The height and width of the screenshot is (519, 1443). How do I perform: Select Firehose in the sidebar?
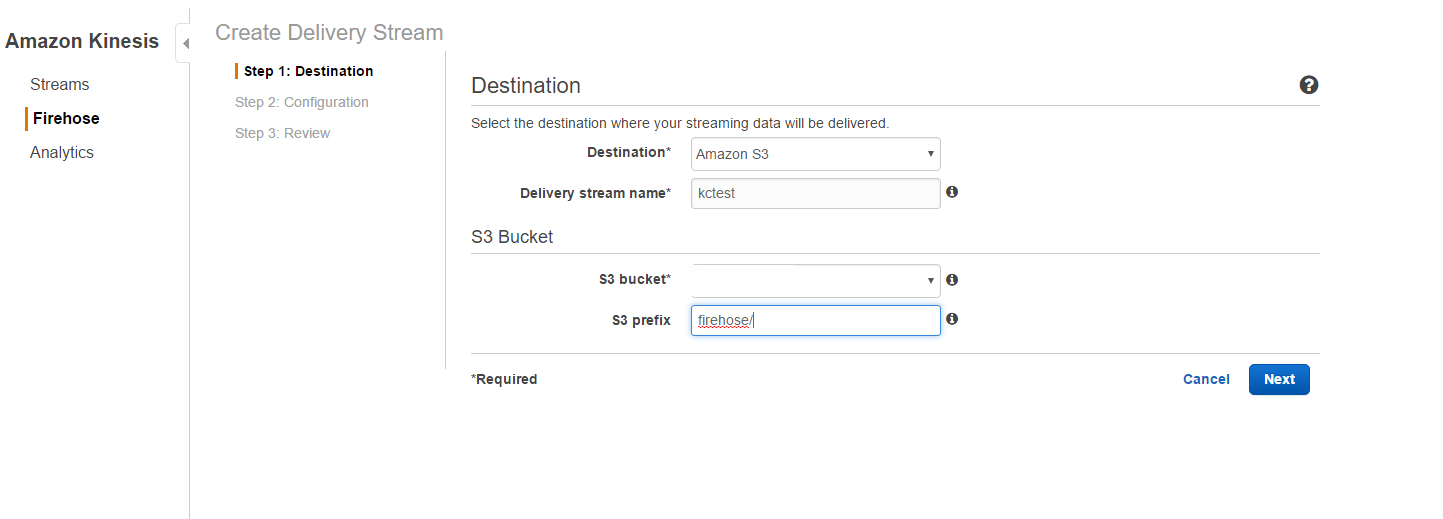(x=66, y=118)
